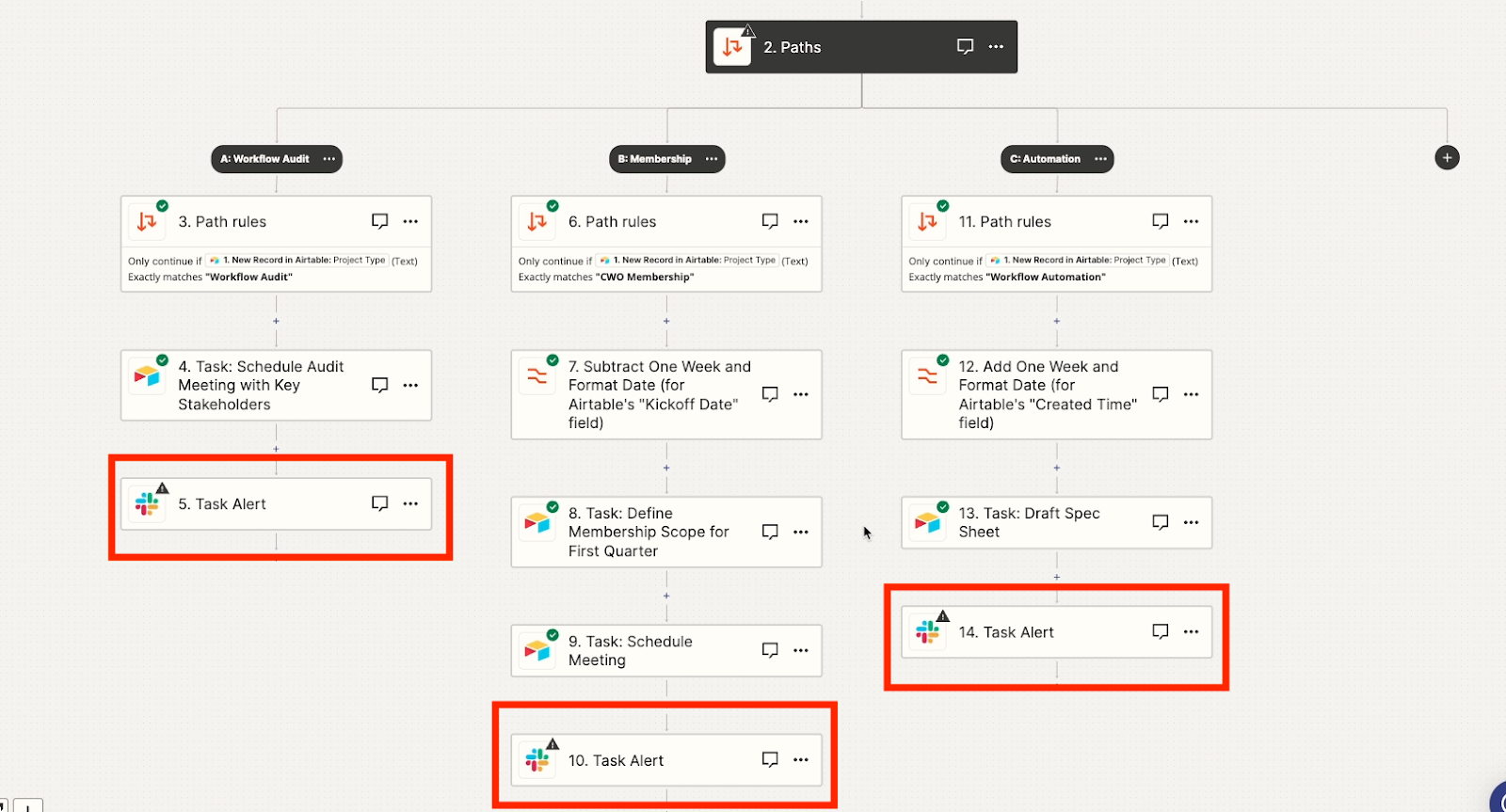Click Airtable icon on step 8 Define Membership Scope

tap(537, 523)
